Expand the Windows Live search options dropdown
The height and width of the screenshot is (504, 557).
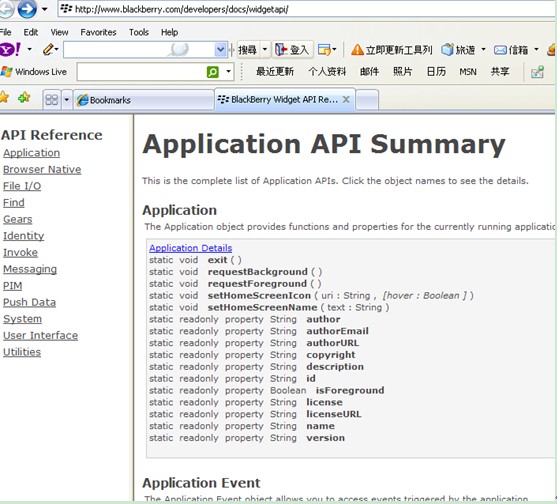(x=229, y=72)
